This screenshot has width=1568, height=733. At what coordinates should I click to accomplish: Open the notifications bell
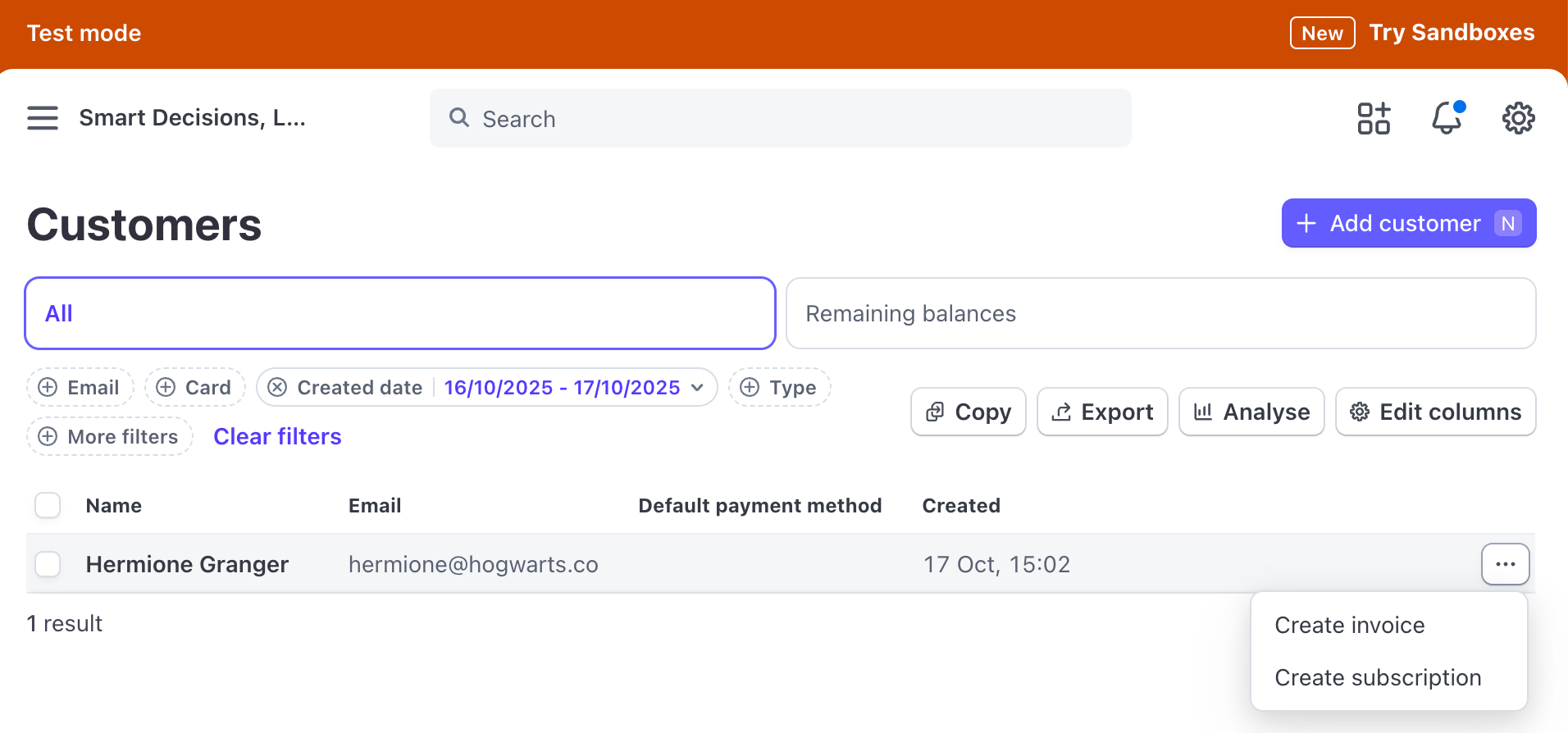tap(1447, 118)
